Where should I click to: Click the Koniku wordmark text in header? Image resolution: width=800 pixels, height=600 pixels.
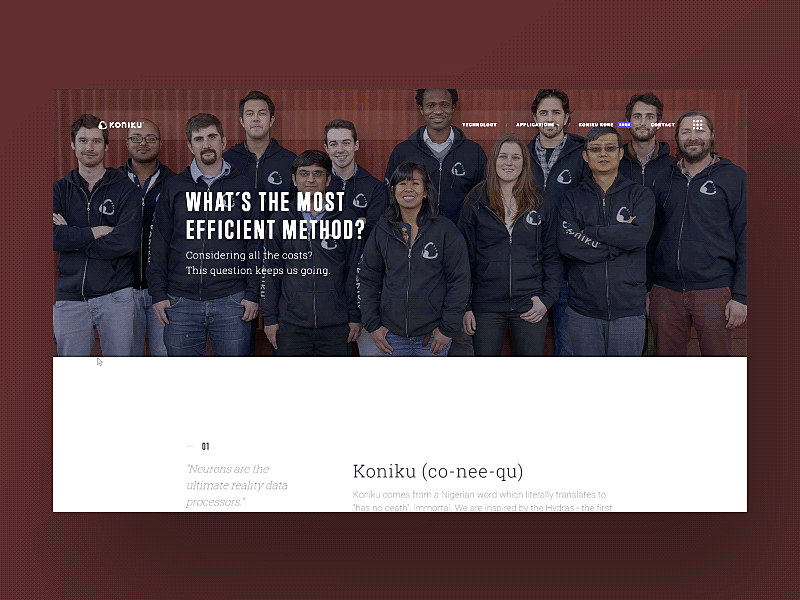coord(126,125)
